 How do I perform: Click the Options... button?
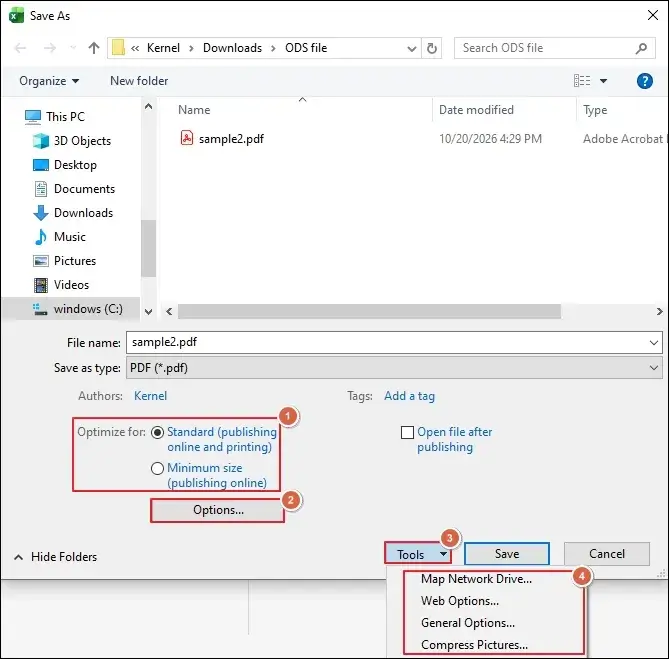click(218, 510)
